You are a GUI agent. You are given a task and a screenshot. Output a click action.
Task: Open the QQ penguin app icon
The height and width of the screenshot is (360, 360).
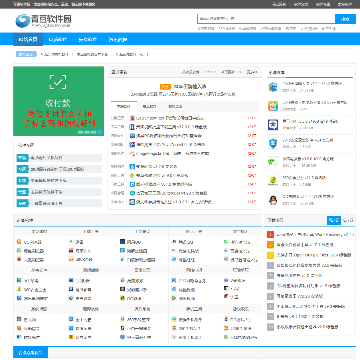[273, 200]
